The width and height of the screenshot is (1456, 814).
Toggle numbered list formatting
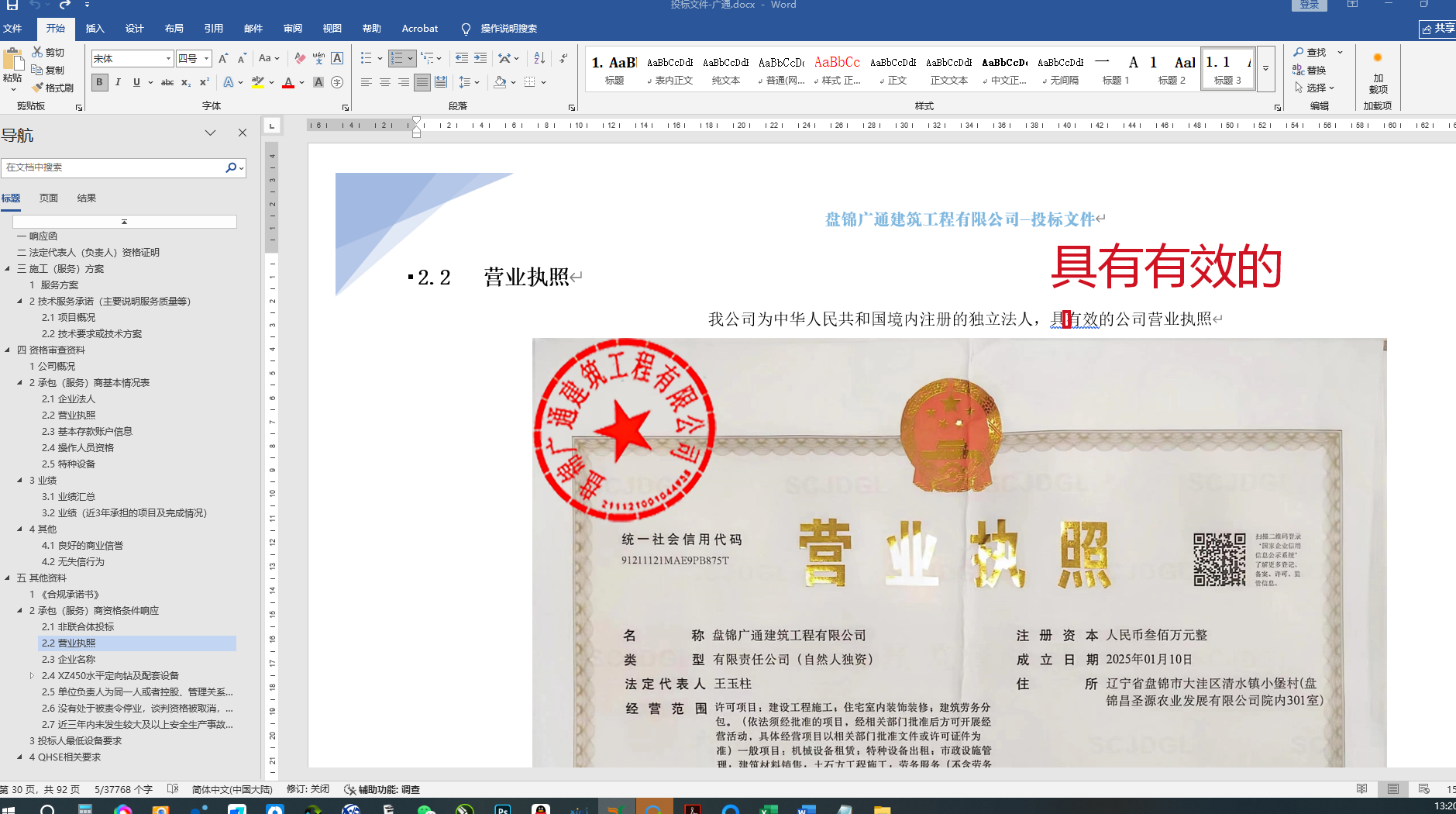[397, 58]
